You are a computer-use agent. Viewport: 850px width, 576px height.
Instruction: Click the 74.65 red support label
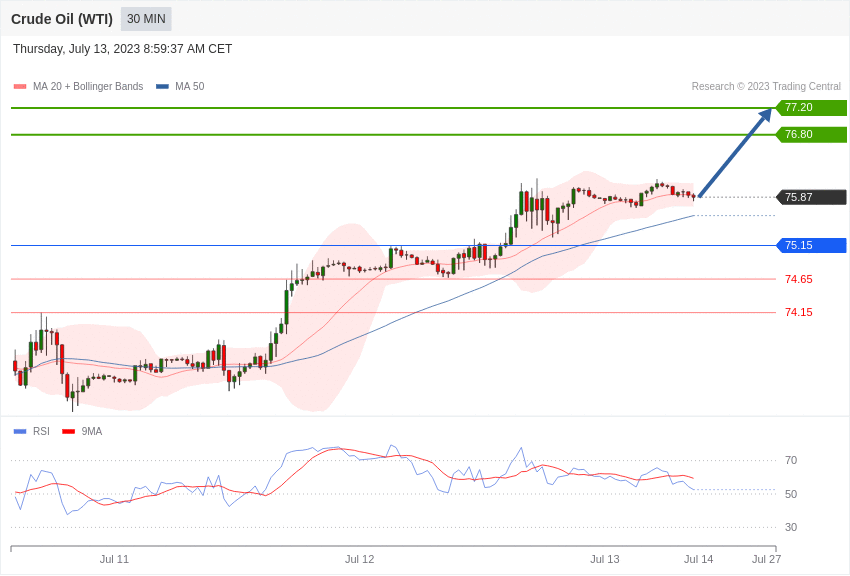(x=799, y=280)
